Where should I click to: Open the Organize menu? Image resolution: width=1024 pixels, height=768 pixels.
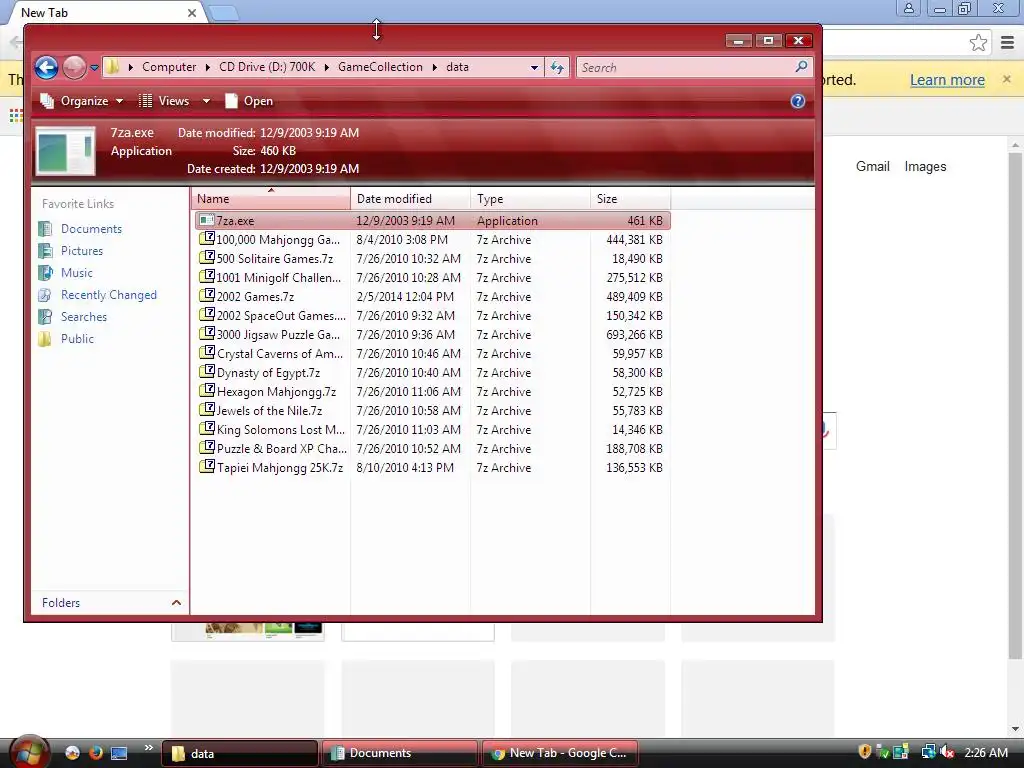[x=82, y=101]
